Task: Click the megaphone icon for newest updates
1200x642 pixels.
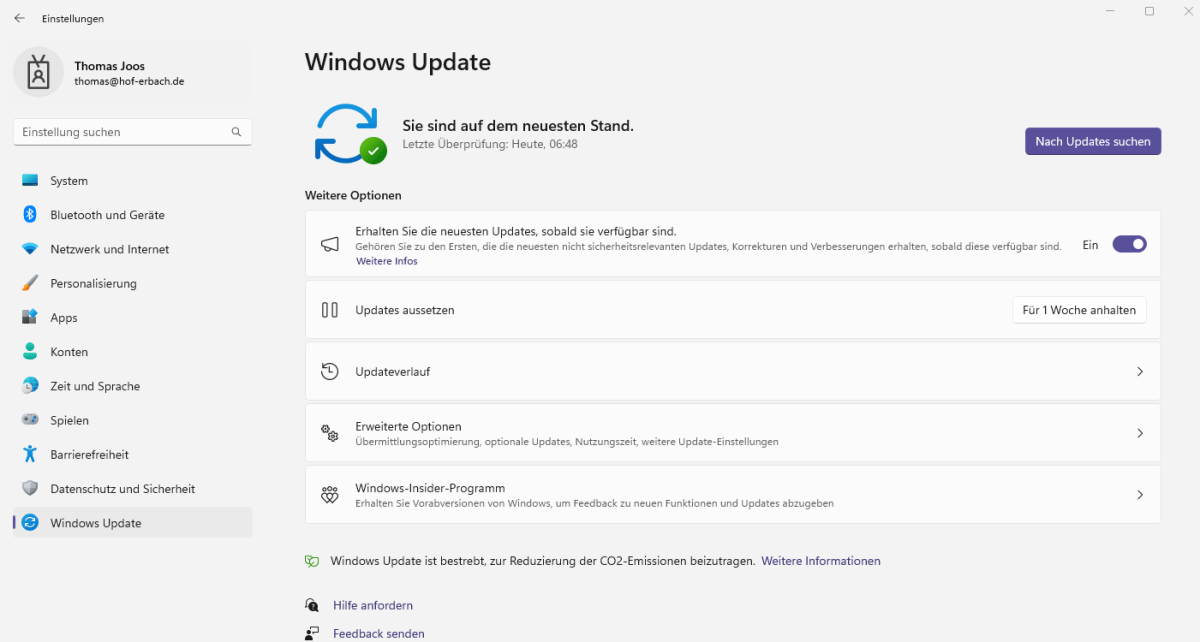Action: pyautogui.click(x=330, y=245)
